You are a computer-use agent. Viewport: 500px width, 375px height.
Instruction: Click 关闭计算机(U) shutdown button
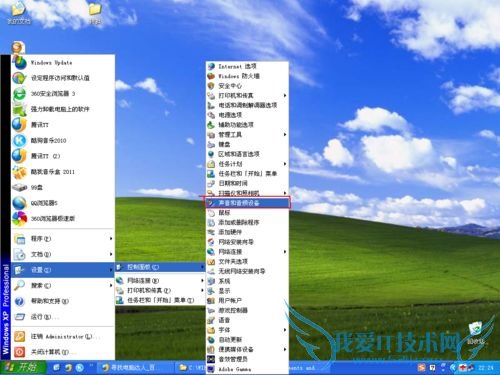[63, 352]
